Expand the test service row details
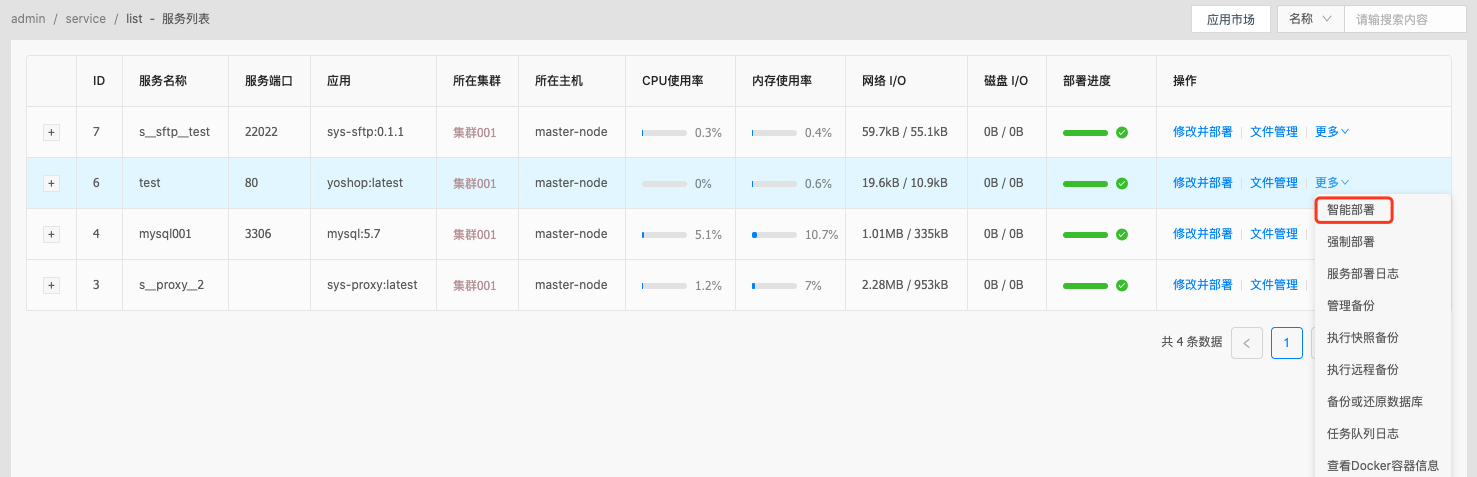The height and width of the screenshot is (477, 1477). pyautogui.click(x=51, y=183)
